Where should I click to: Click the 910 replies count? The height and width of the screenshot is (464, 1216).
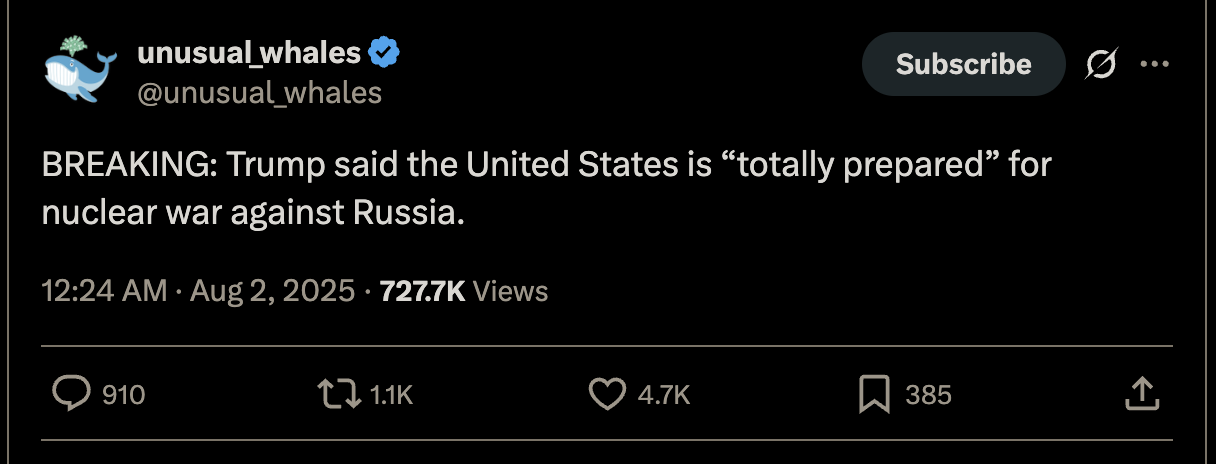pos(124,395)
